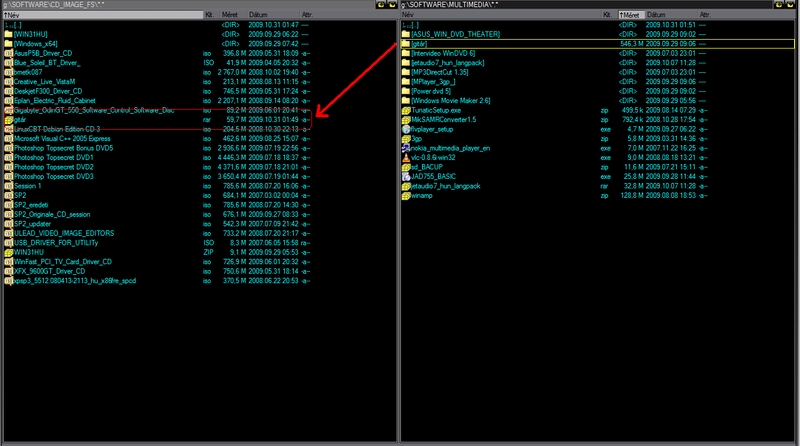Select Eplan_Electric_Fluid_Cabinet file name

(55, 101)
